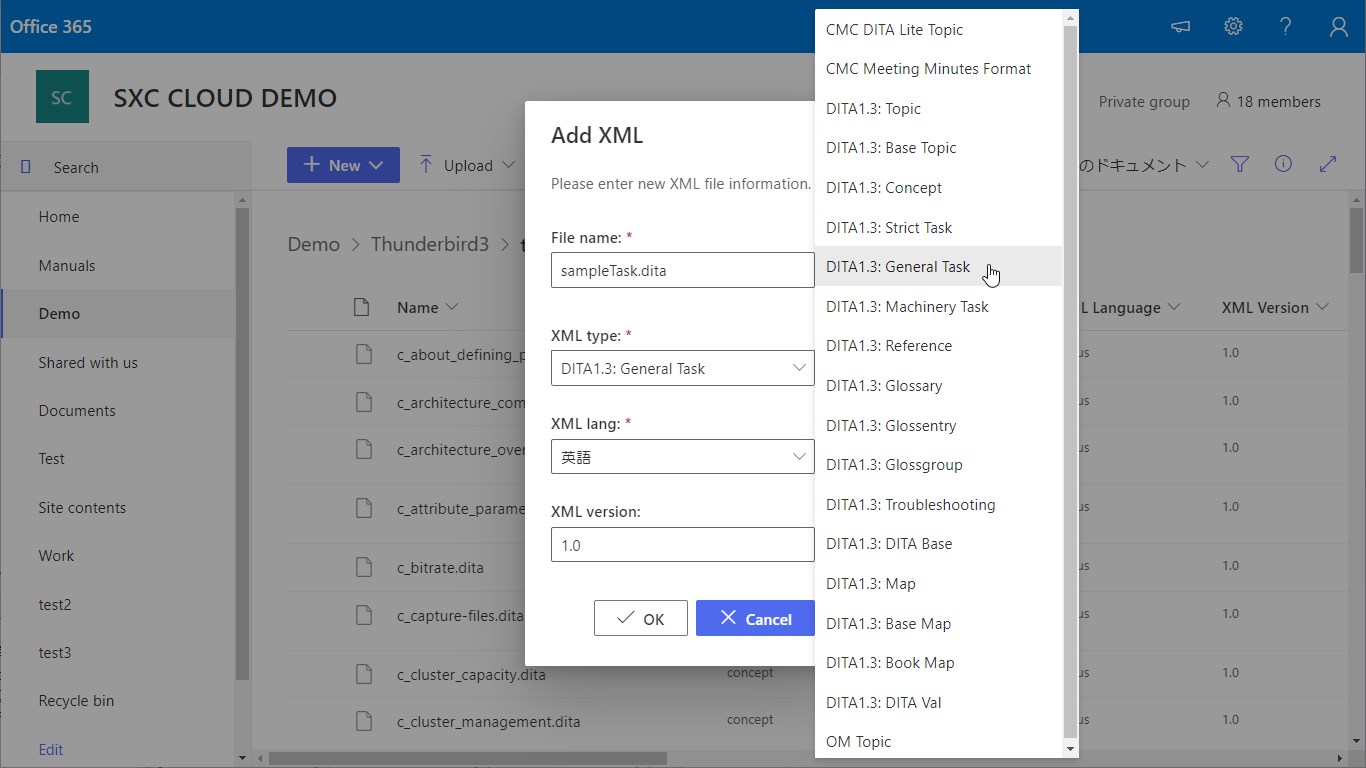Click the XML version text field
The height and width of the screenshot is (768, 1366).
click(682, 545)
